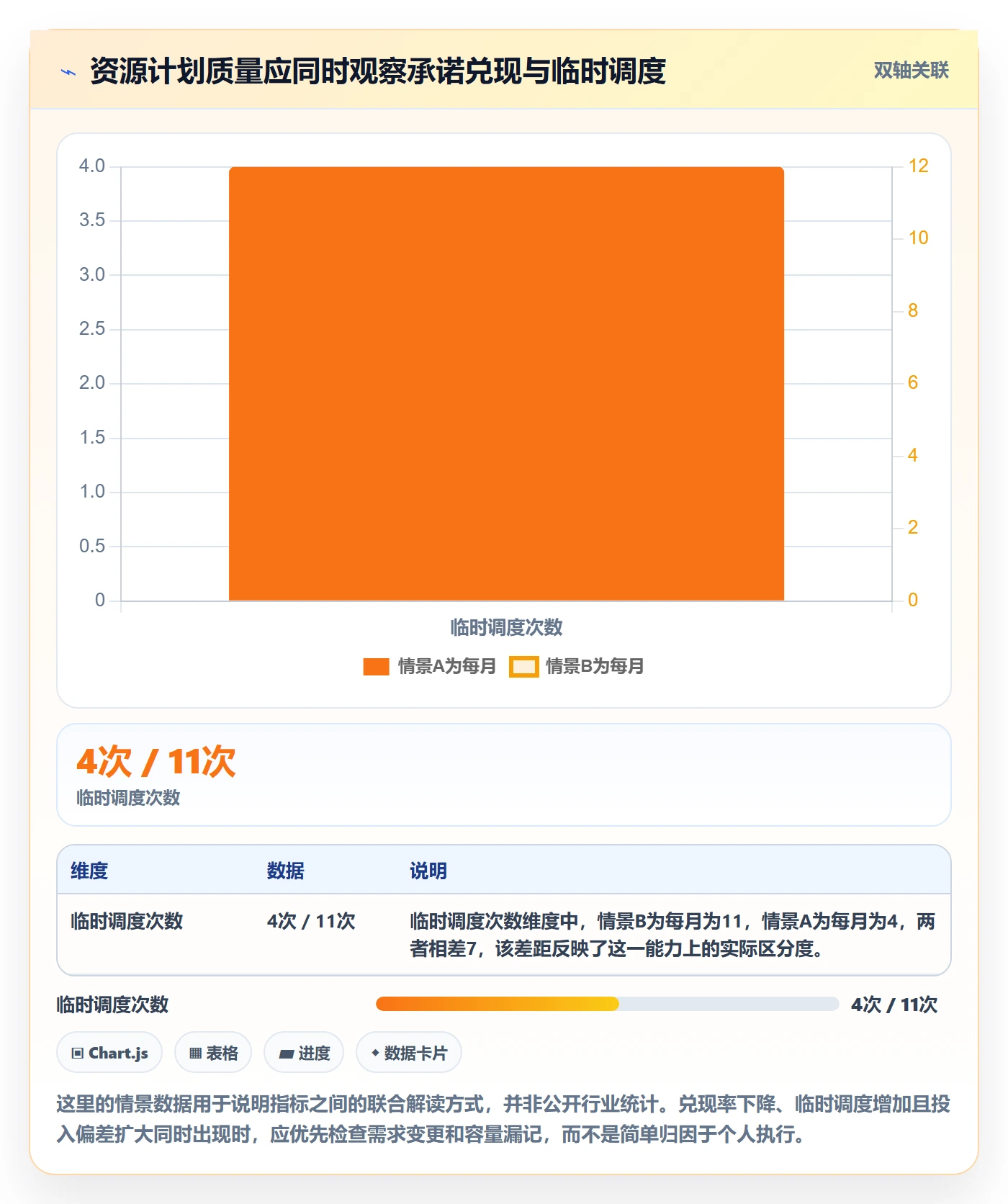Screen dimensions: 1008x1204
Task: Click the 4次 / 11次 value after the progress bar
Action: tap(894, 1005)
